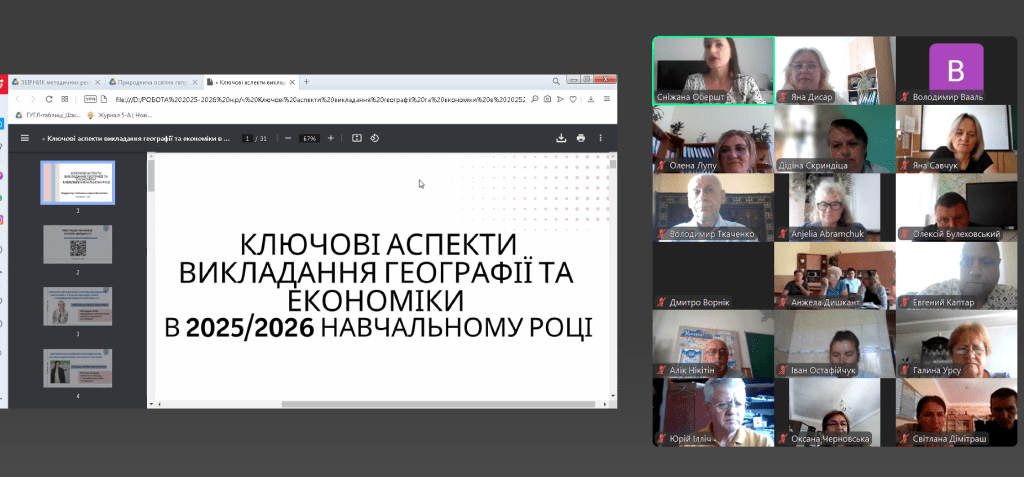Select slide thumbnail 3
This screenshot has width=1024, height=477.
pyautogui.click(x=78, y=306)
